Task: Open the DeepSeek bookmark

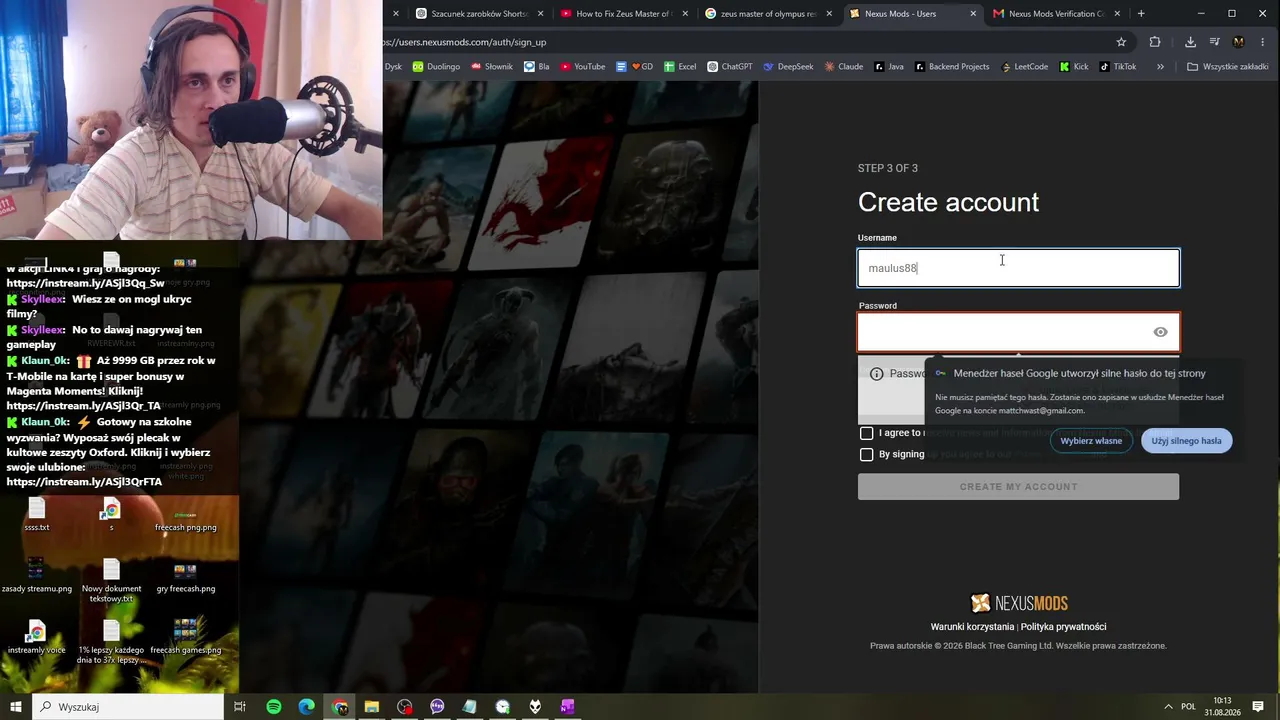Action: pyautogui.click(x=788, y=67)
